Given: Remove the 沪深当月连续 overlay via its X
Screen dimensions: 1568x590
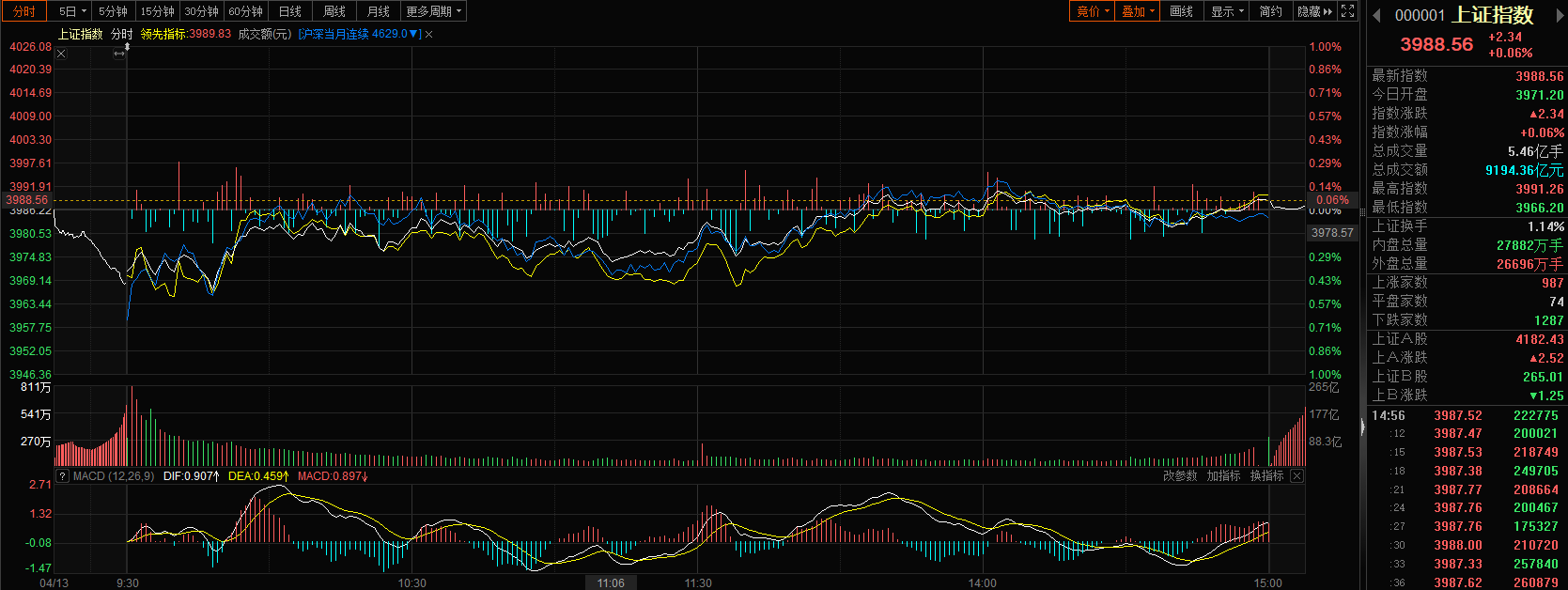Looking at the screenshot, I should pyautogui.click(x=429, y=34).
